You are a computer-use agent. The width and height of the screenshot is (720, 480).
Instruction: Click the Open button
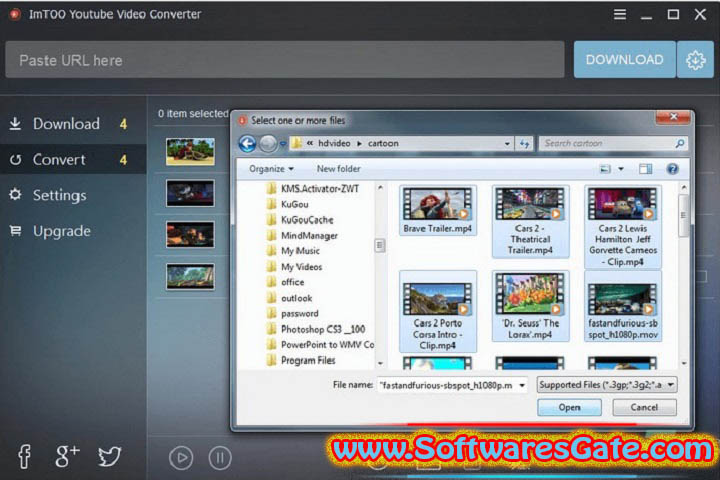click(569, 407)
